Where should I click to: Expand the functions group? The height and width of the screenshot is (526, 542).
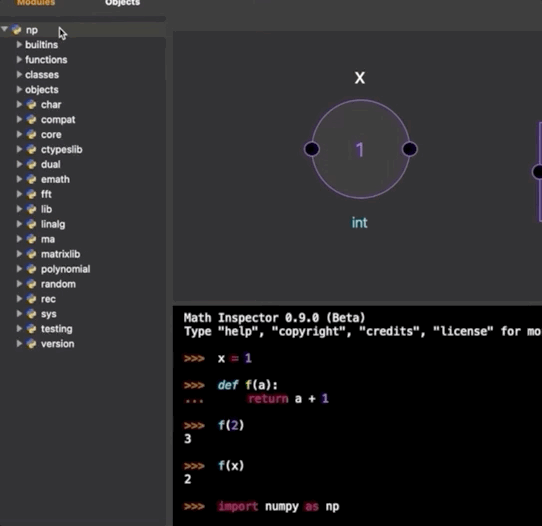click(19, 59)
